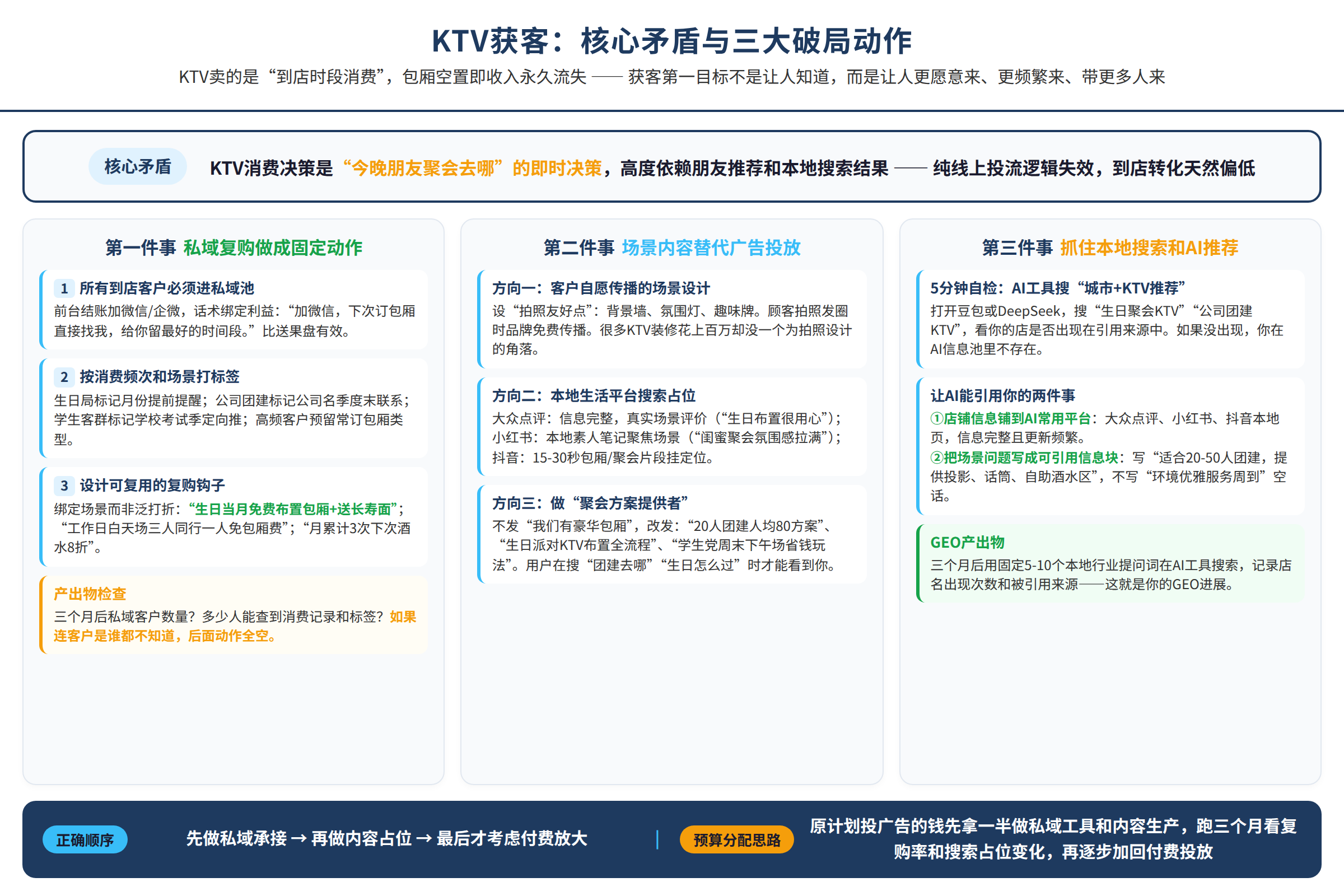
Task: Click orange text 如果连客户是谁都不知道
Action: click(235, 626)
